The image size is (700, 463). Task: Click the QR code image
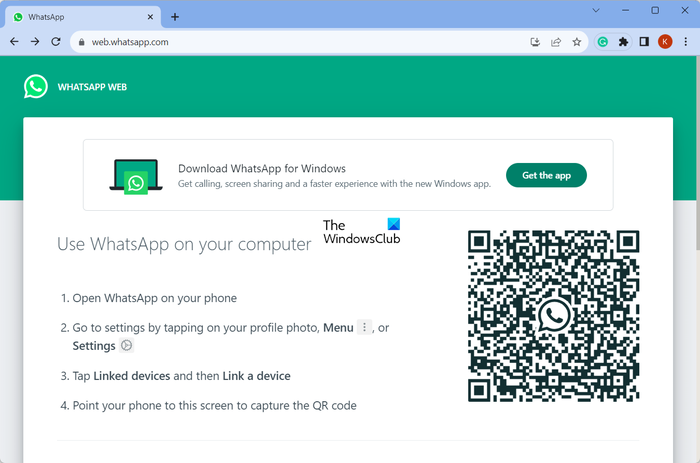(554, 316)
